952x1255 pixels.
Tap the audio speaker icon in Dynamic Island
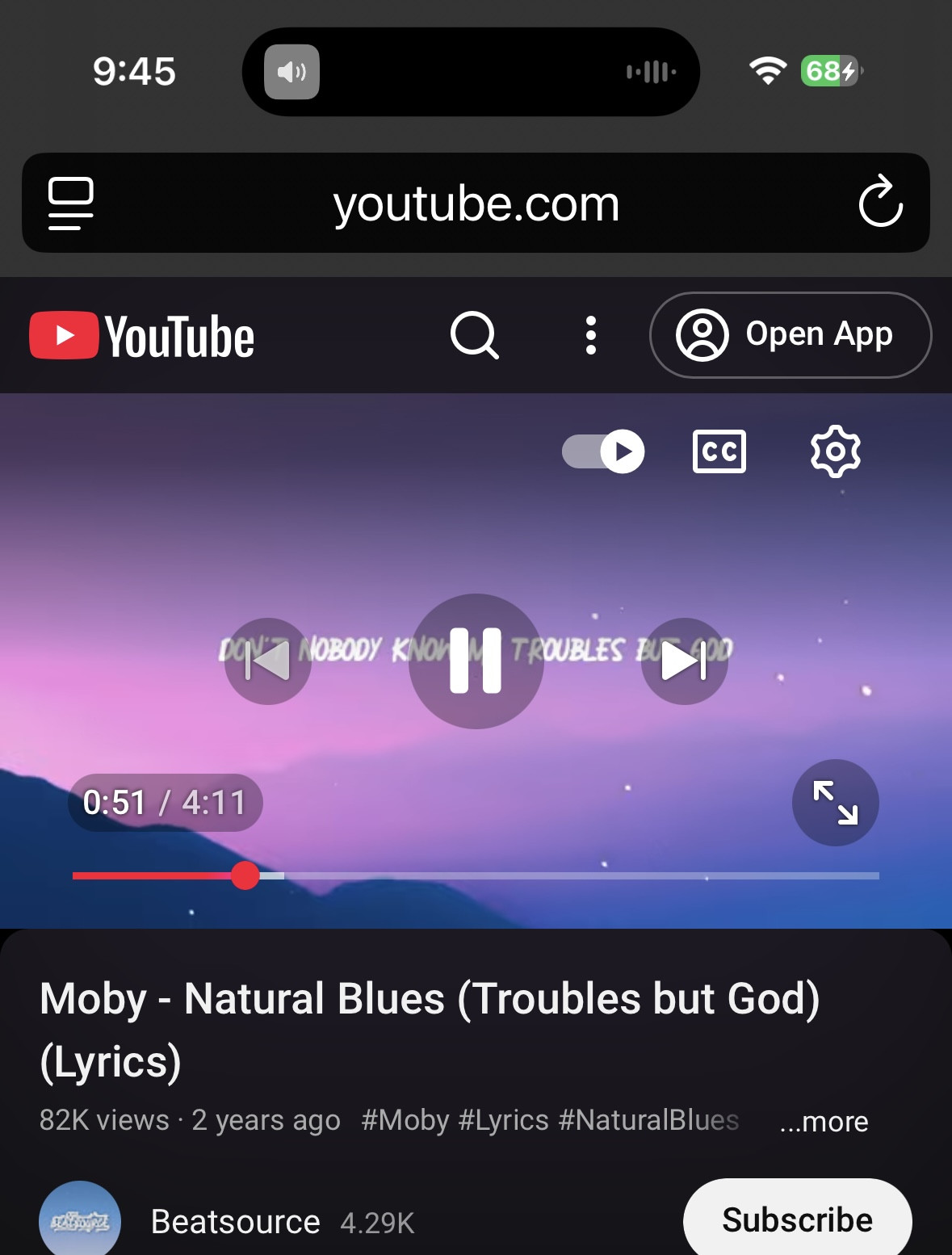click(292, 72)
